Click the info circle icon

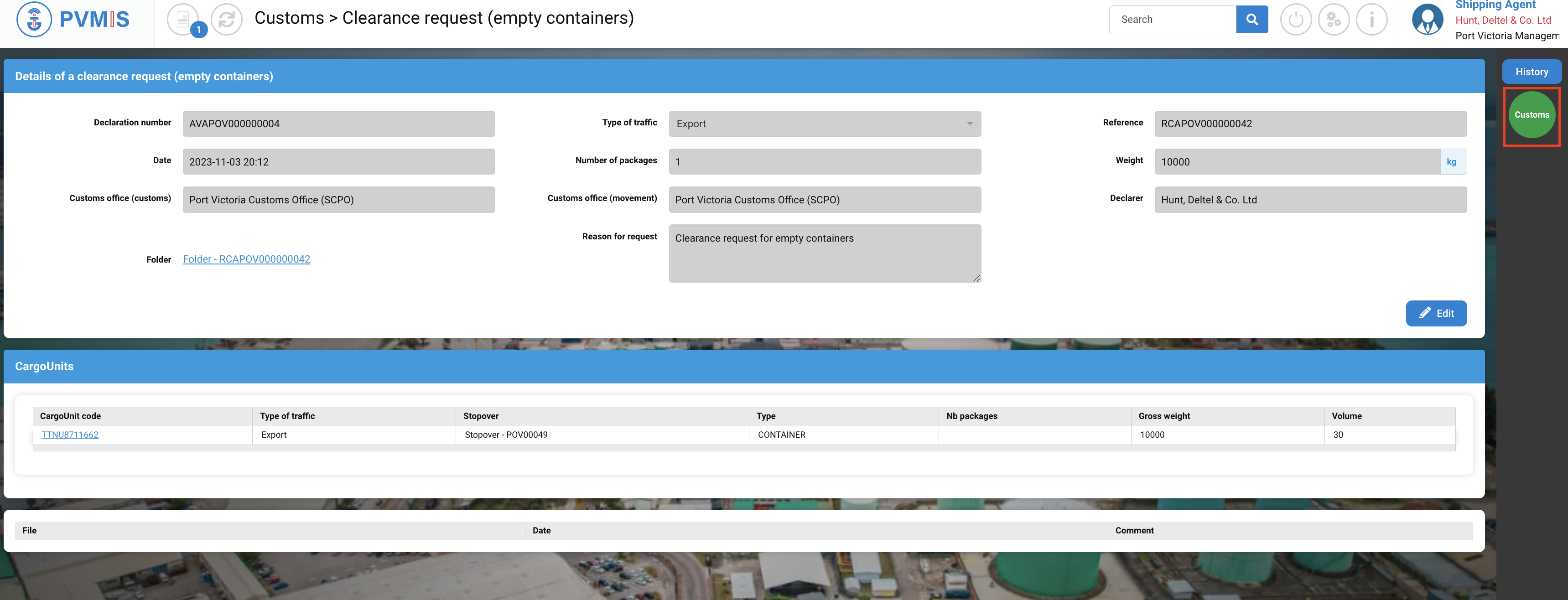click(1371, 20)
